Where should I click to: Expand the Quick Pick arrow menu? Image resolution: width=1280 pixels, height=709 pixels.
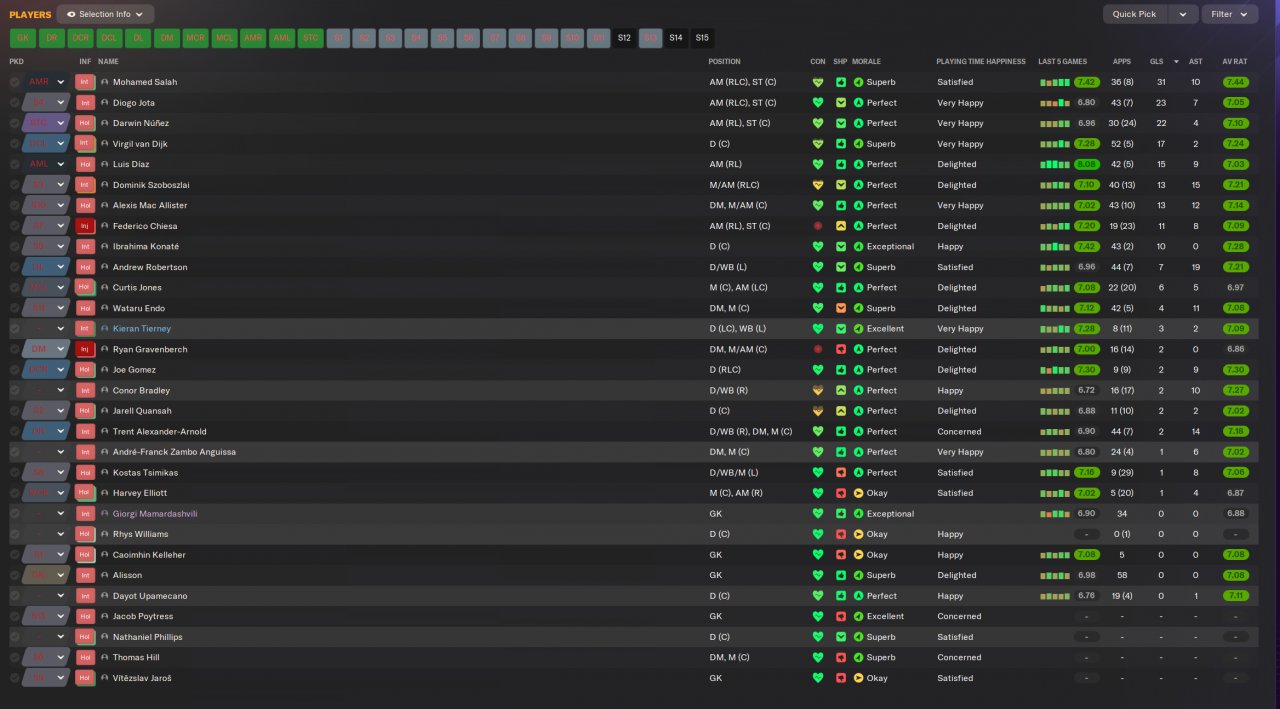[1184, 14]
